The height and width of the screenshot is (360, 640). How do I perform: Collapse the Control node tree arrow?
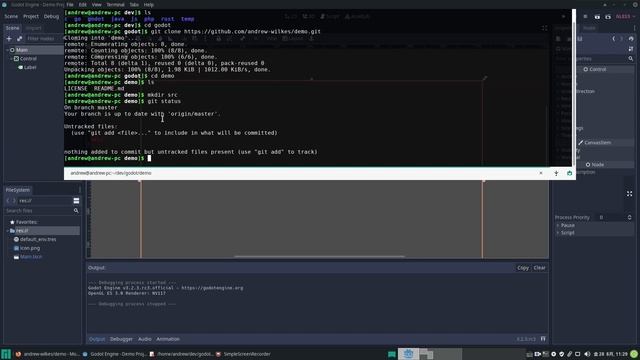tap(11, 59)
